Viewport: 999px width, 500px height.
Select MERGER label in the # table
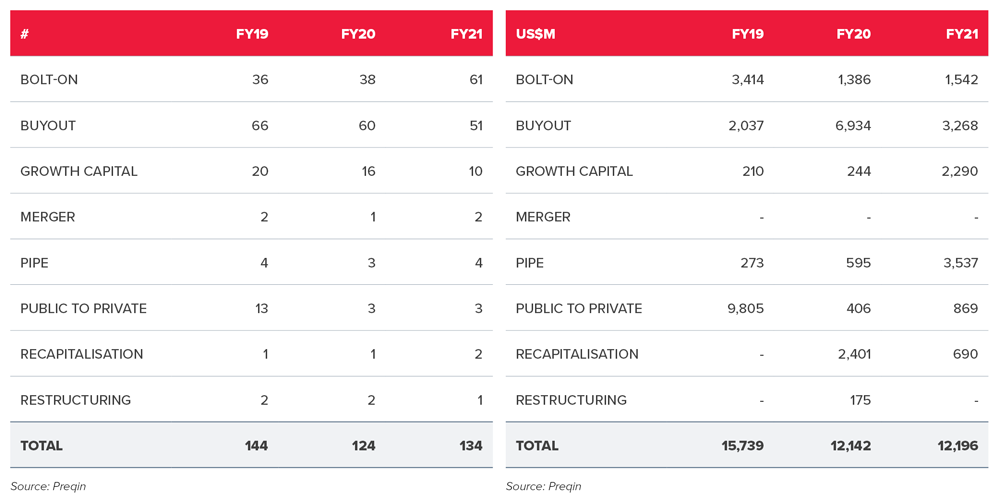click(x=48, y=217)
